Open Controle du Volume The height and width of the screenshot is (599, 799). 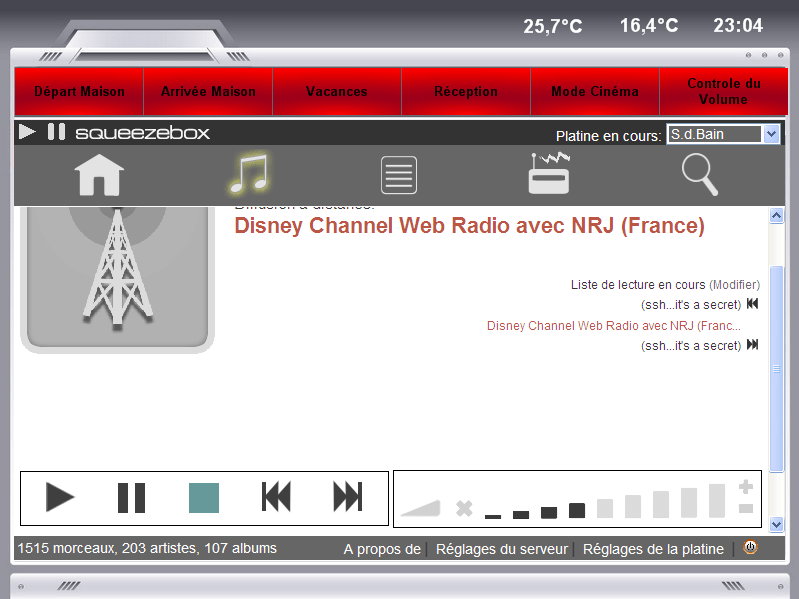pos(724,92)
